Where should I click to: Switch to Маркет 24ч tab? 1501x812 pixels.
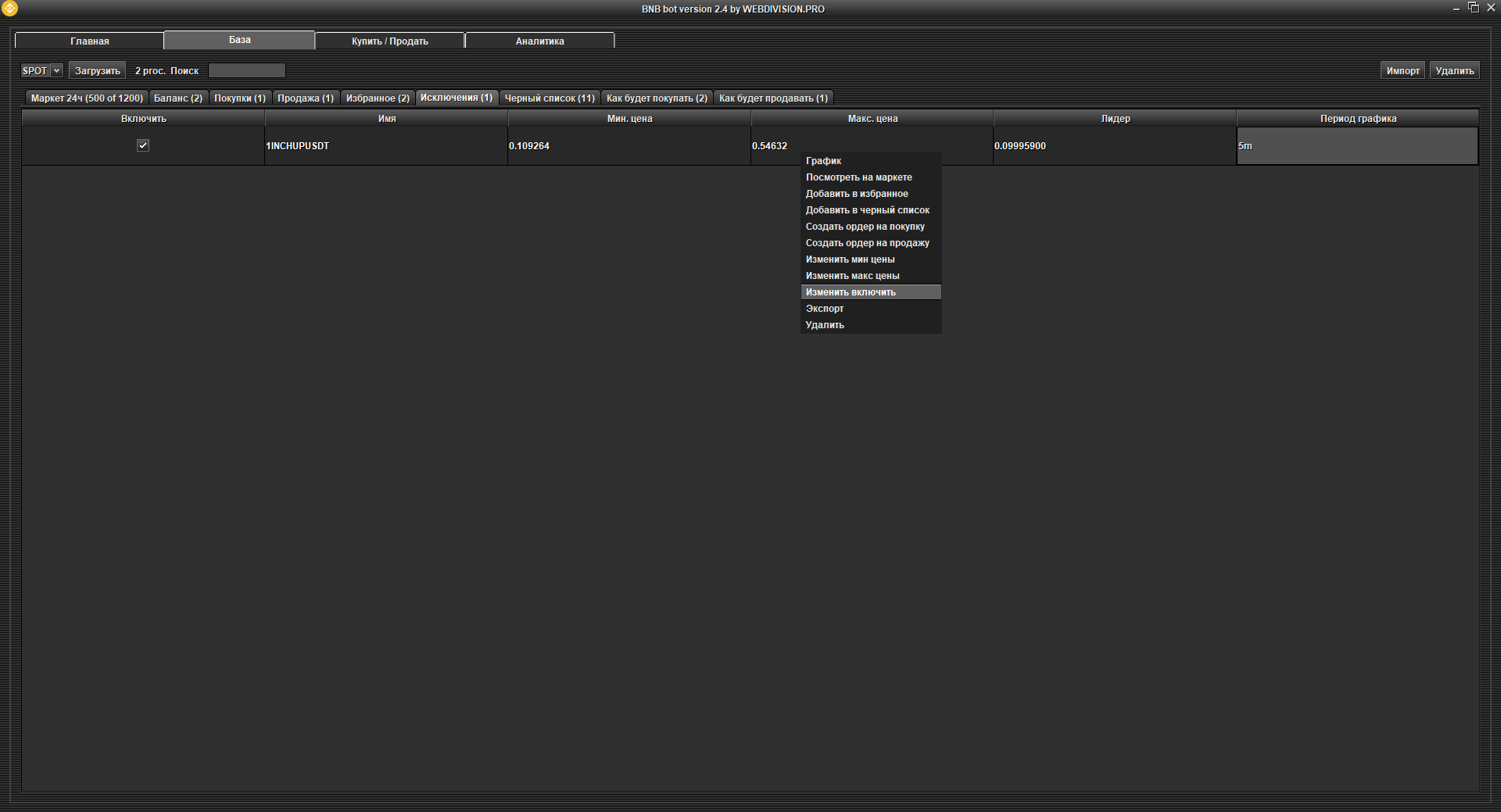(x=87, y=98)
